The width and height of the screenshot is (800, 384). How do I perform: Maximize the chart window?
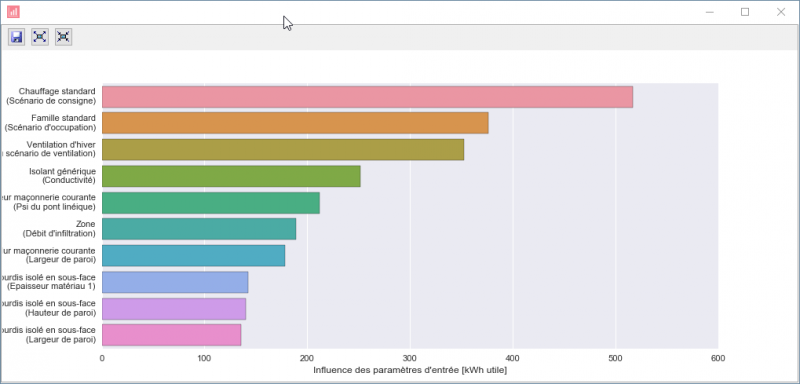click(745, 12)
